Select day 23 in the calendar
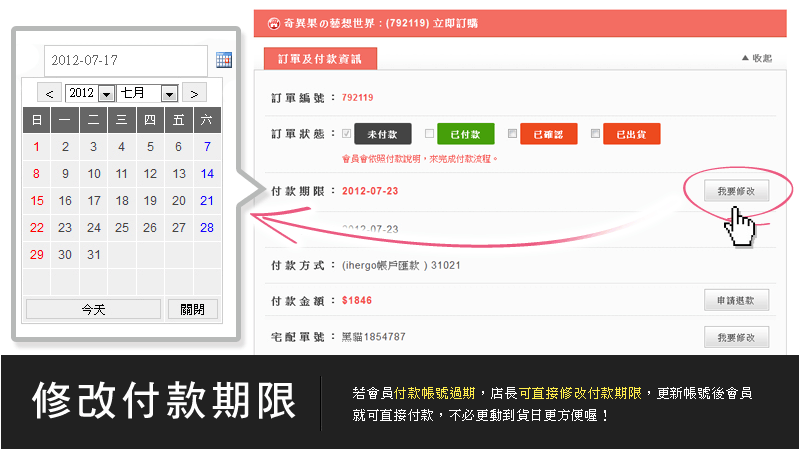The height and width of the screenshot is (450, 800). [x=65, y=227]
